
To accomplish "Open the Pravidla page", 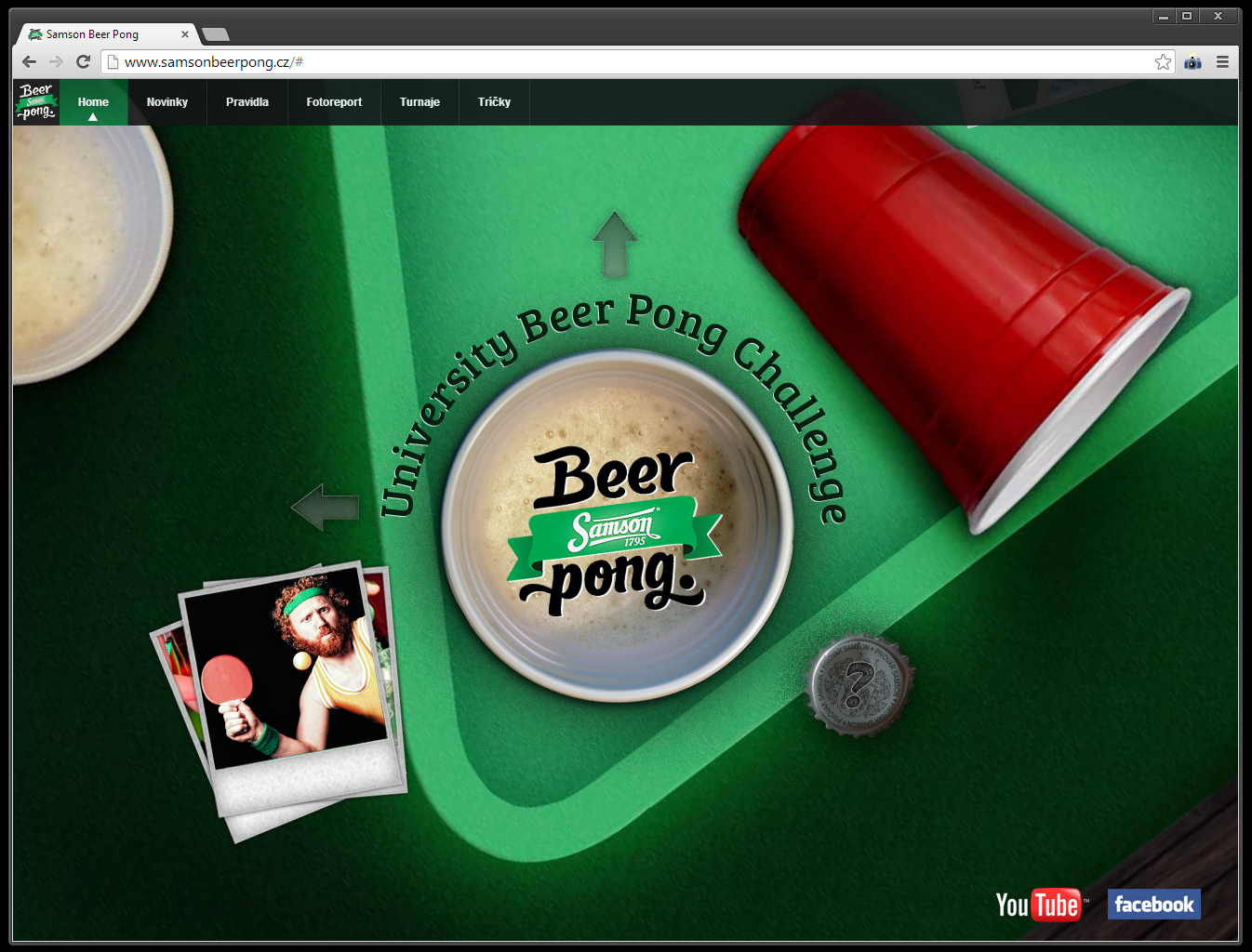I will (247, 102).
